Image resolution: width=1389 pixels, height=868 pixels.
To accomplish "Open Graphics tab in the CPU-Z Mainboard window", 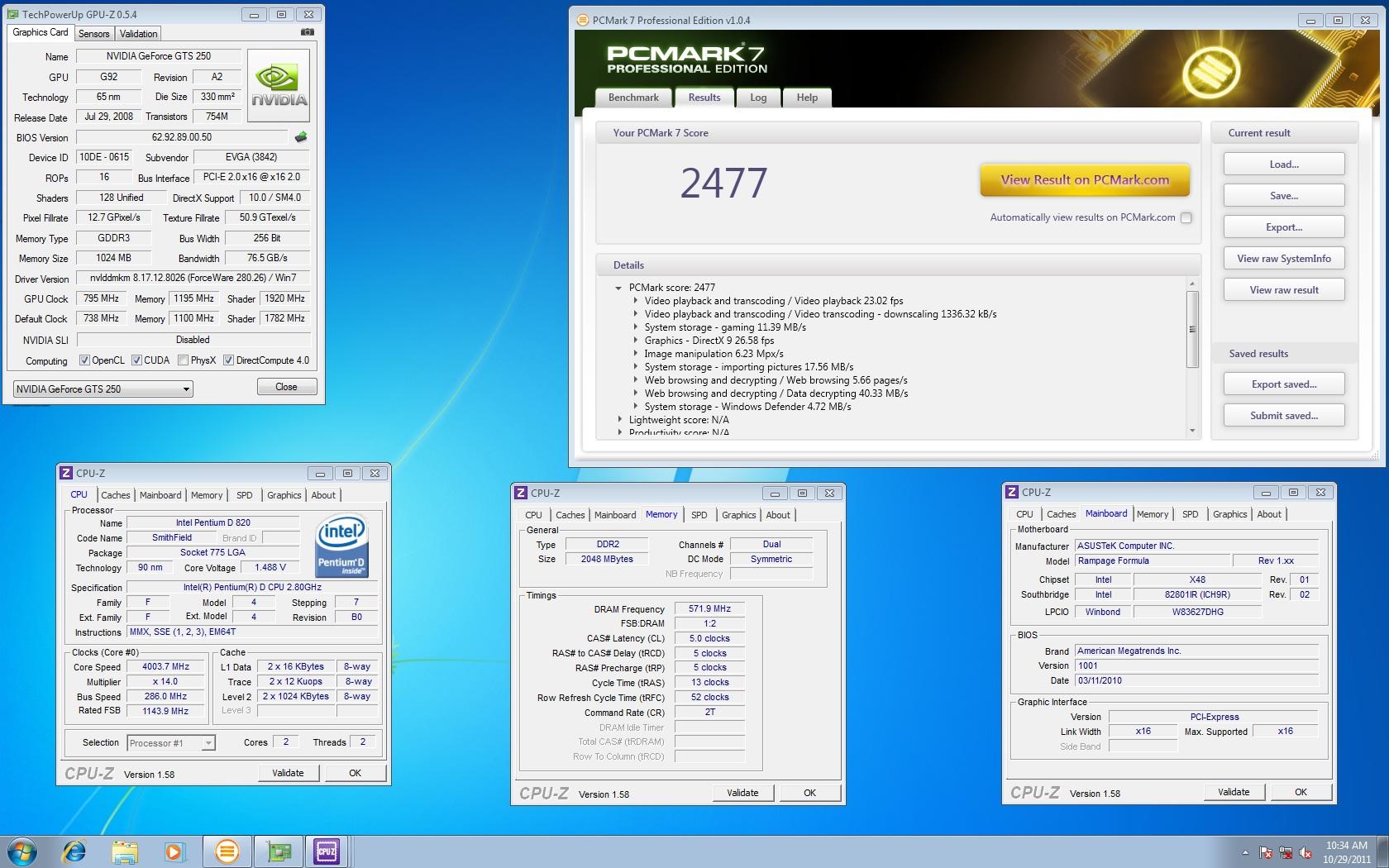I will (x=1229, y=514).
